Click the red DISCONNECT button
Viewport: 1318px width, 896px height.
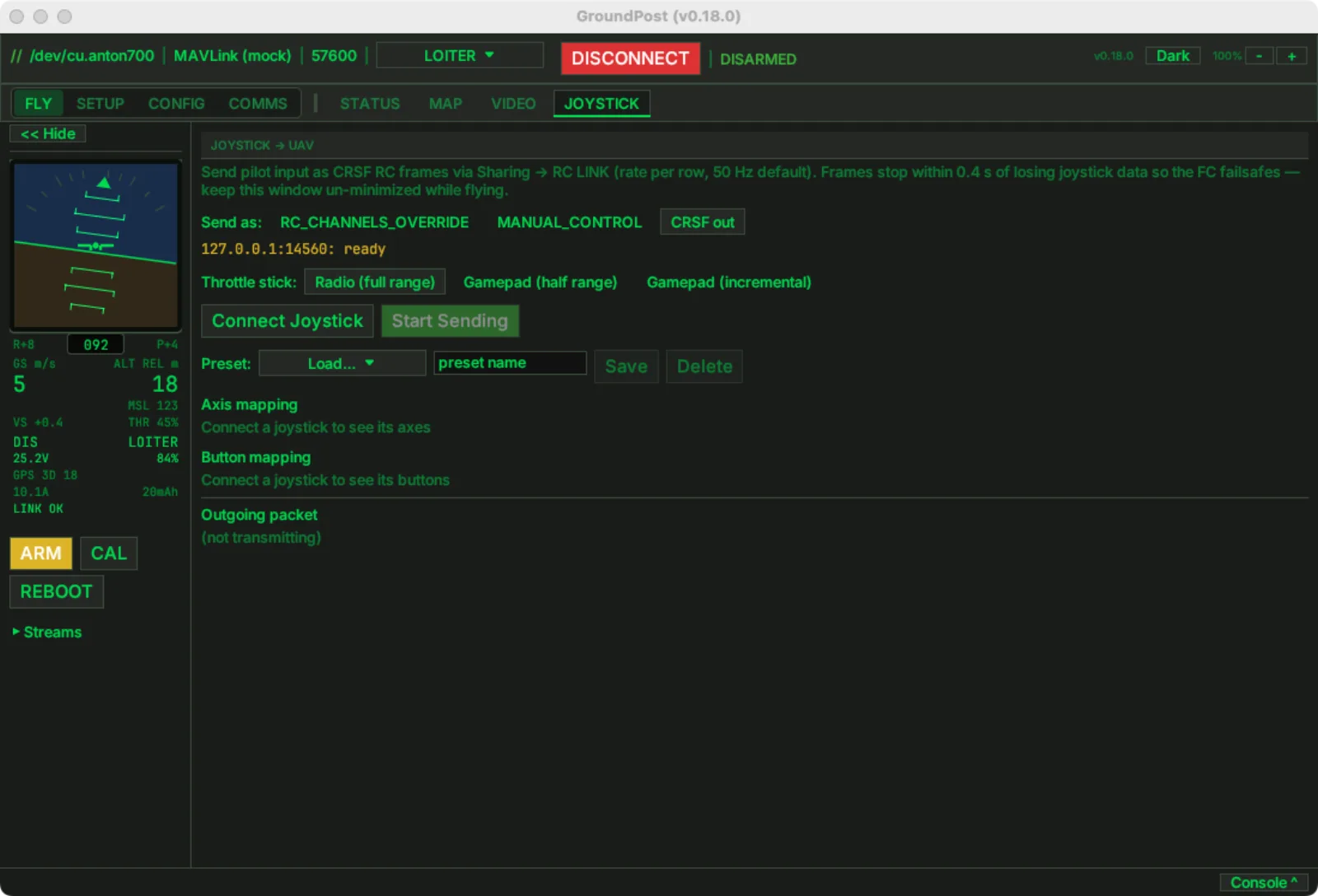[x=630, y=58]
